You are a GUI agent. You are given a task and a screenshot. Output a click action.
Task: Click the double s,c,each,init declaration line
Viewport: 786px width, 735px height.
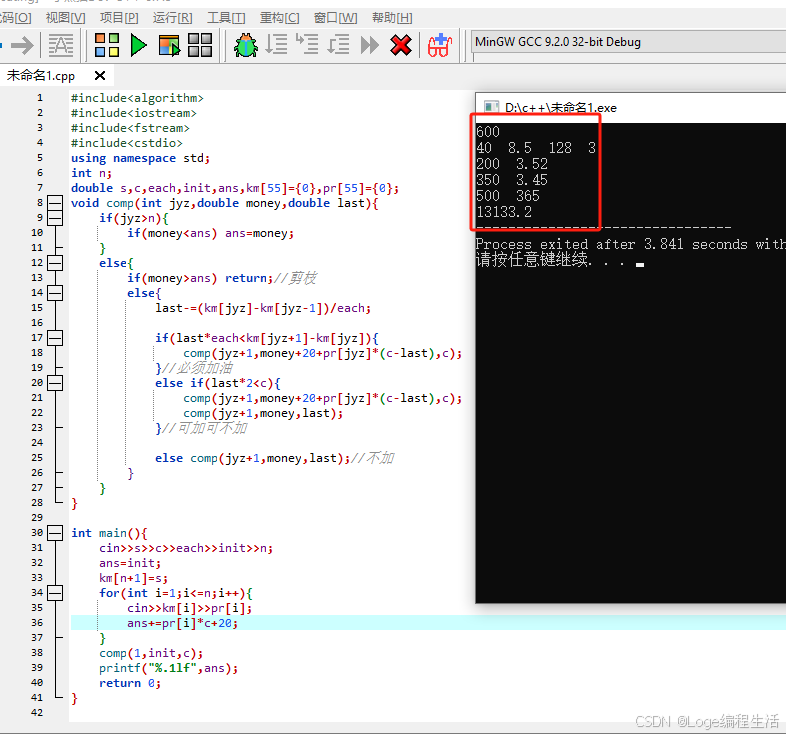click(x=235, y=189)
